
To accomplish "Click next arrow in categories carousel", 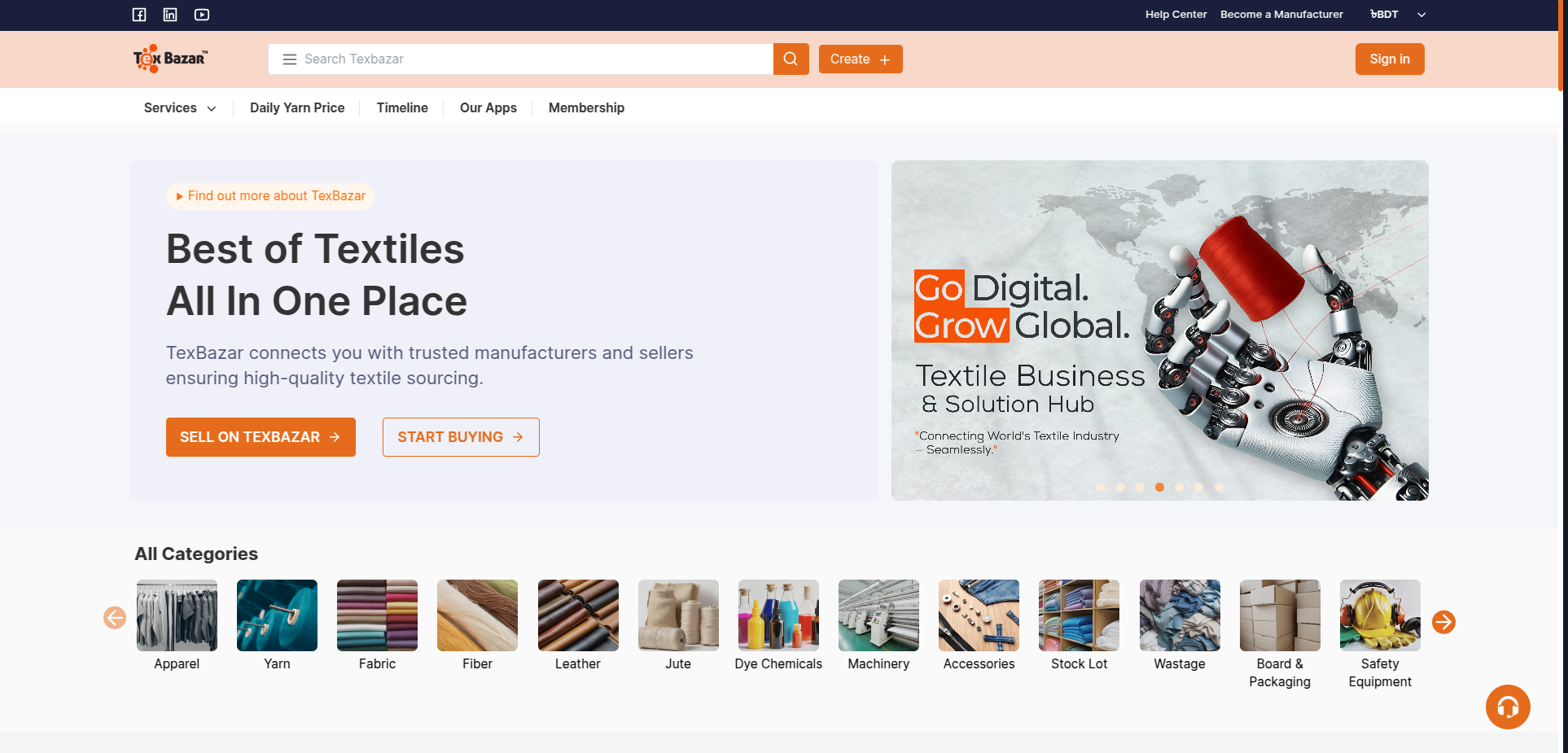I will 1443,622.
